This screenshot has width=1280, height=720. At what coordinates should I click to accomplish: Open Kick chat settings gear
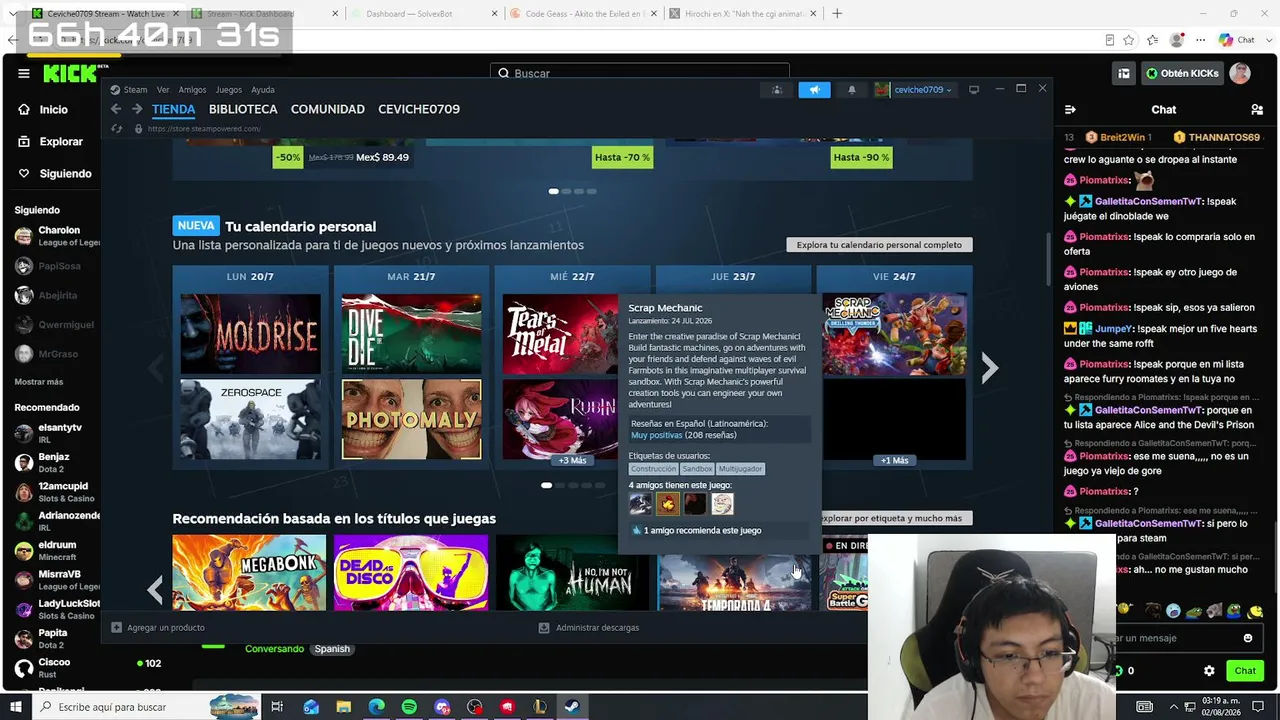pyautogui.click(x=1209, y=671)
